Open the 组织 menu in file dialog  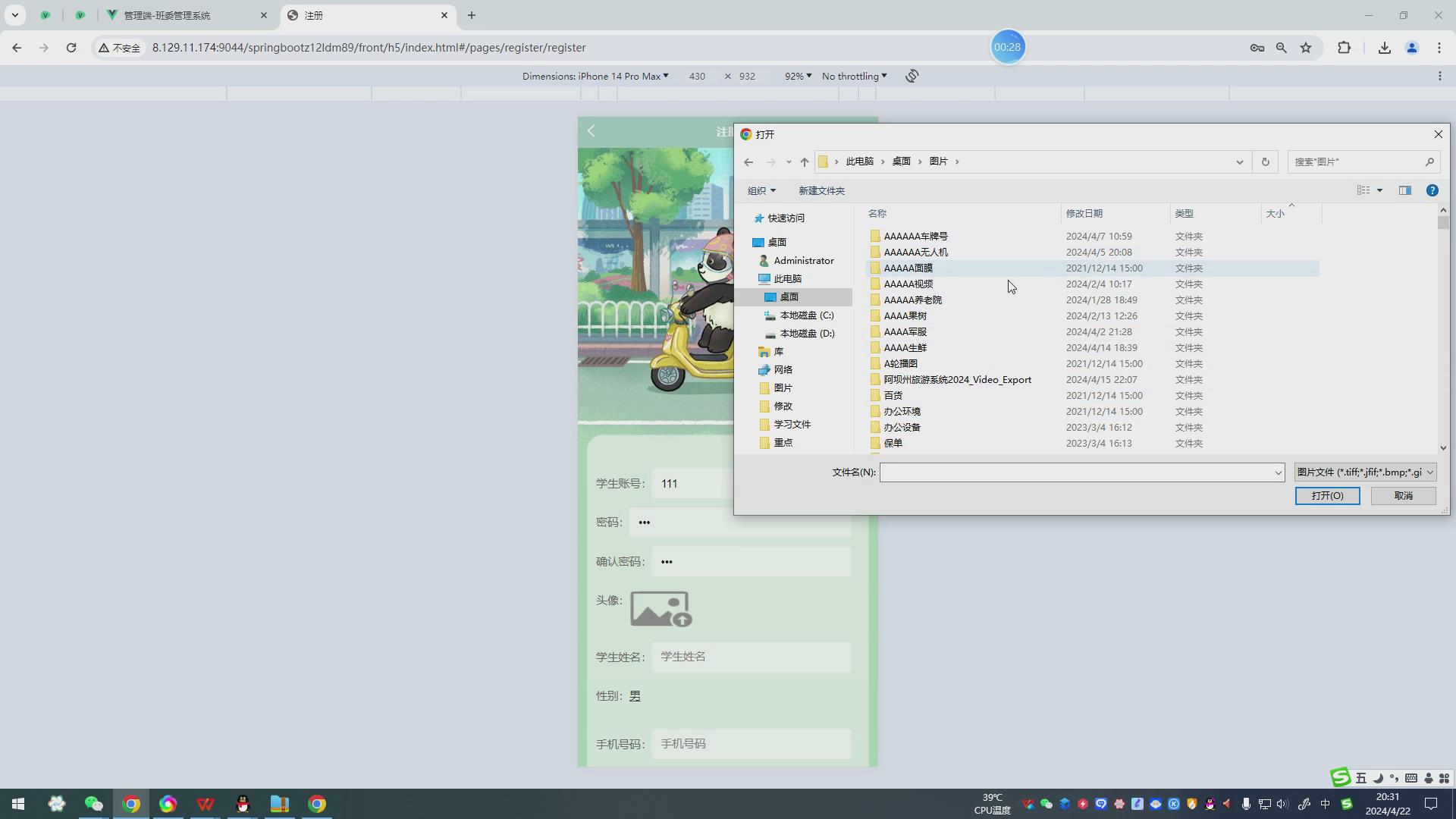pos(761,190)
